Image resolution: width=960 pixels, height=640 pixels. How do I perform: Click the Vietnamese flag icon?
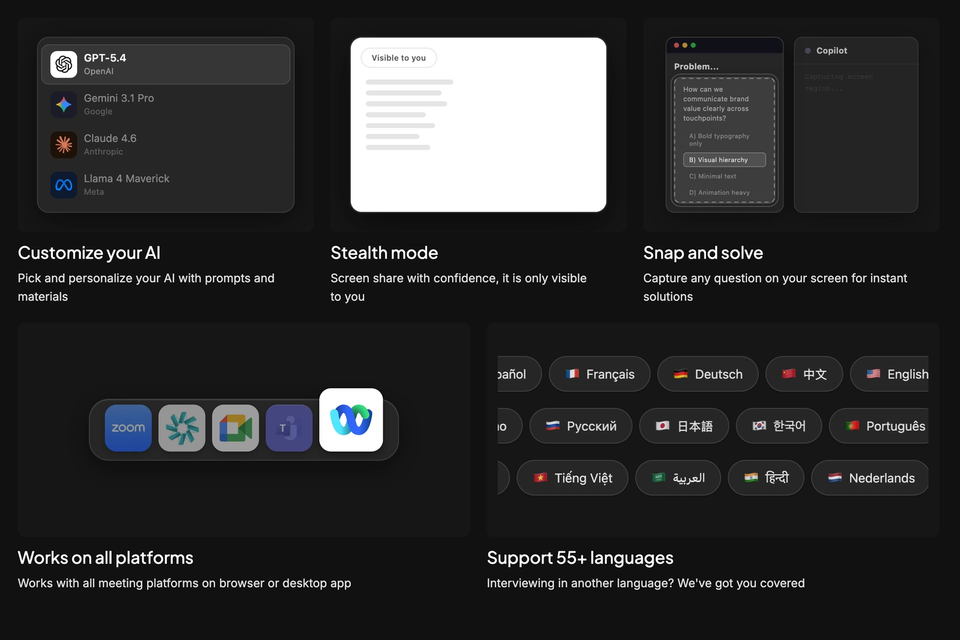click(x=540, y=478)
